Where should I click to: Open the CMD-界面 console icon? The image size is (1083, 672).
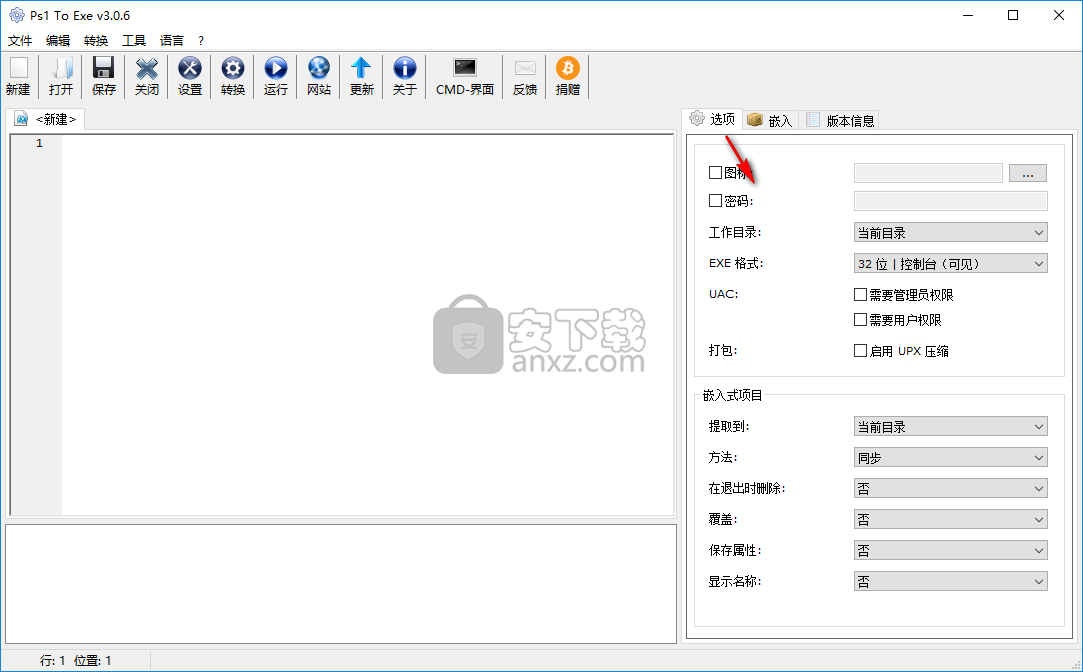[x=465, y=68]
